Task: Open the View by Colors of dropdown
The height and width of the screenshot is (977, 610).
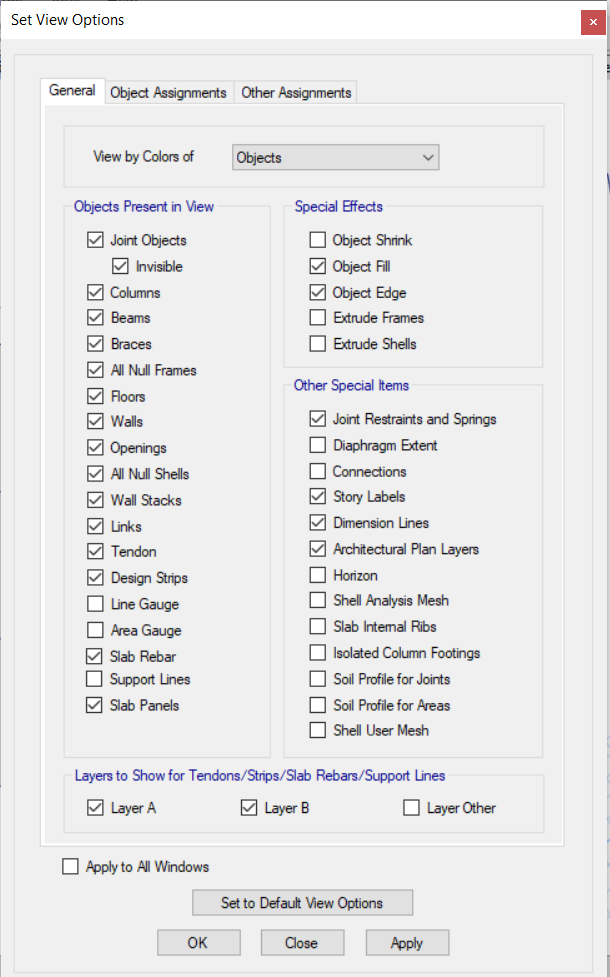Action: point(335,157)
